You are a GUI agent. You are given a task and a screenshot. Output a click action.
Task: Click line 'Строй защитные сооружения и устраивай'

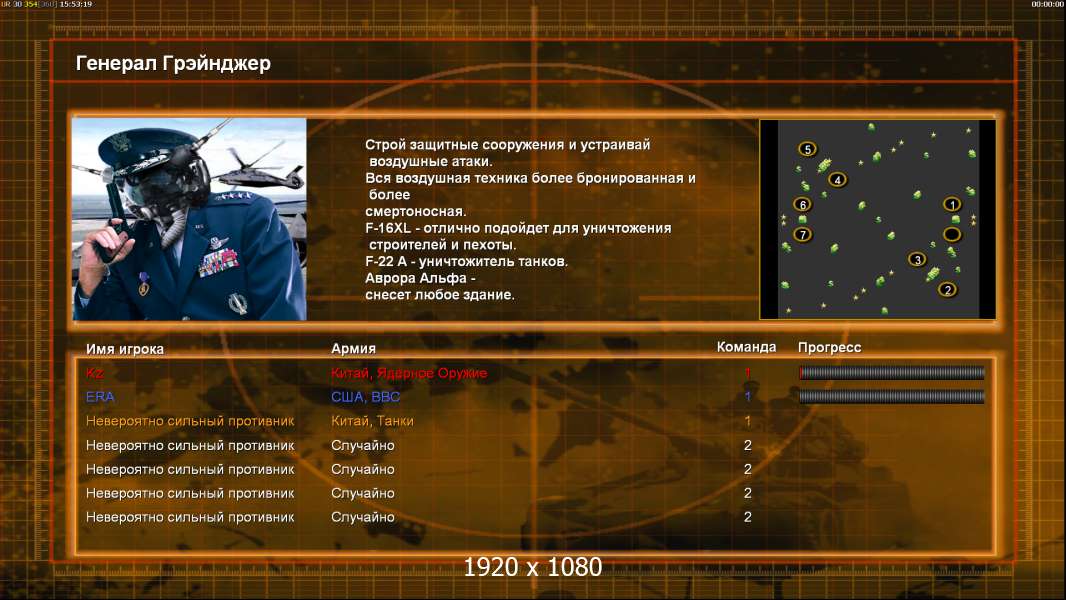pyautogui.click(x=507, y=145)
